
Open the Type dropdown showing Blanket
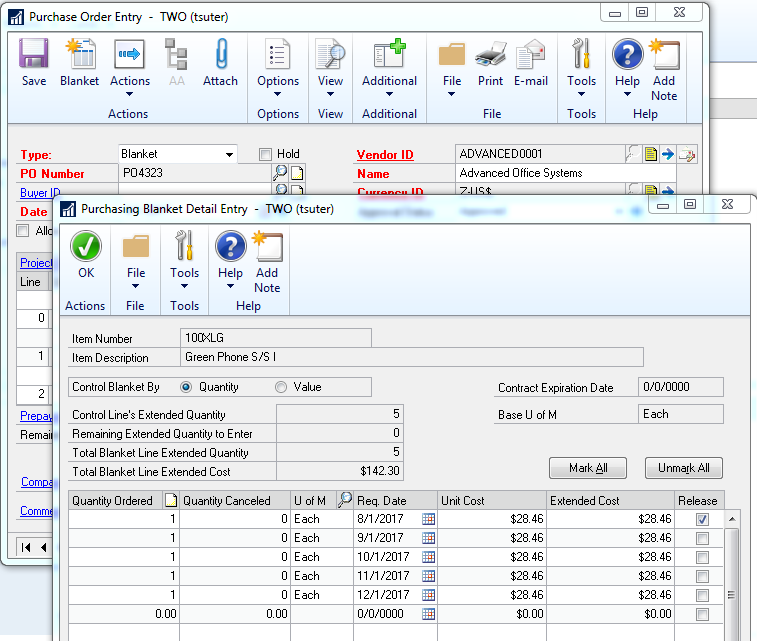pyautogui.click(x=229, y=154)
